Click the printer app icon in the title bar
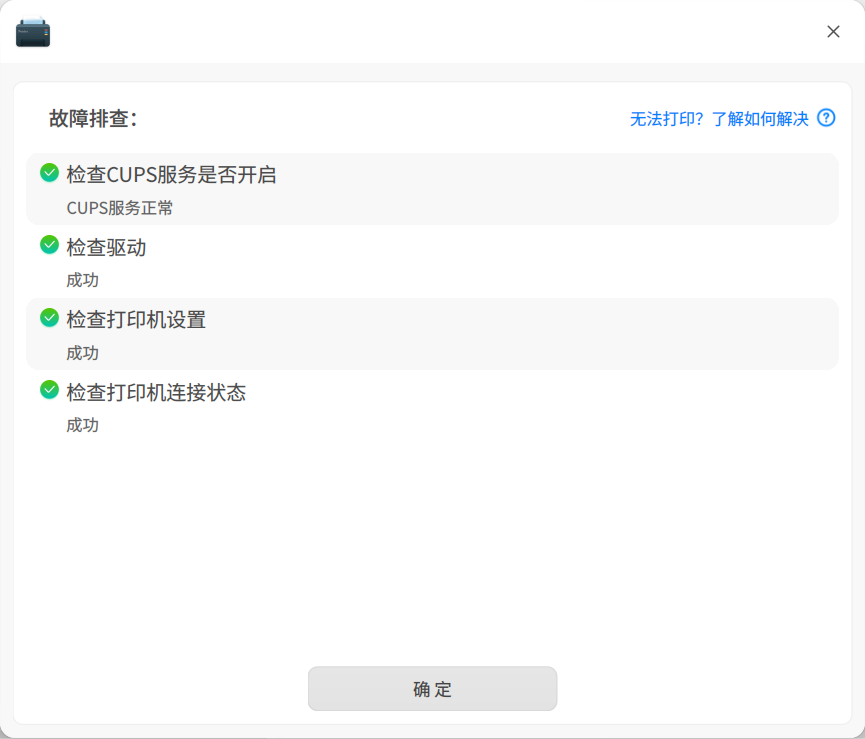 tap(33, 31)
